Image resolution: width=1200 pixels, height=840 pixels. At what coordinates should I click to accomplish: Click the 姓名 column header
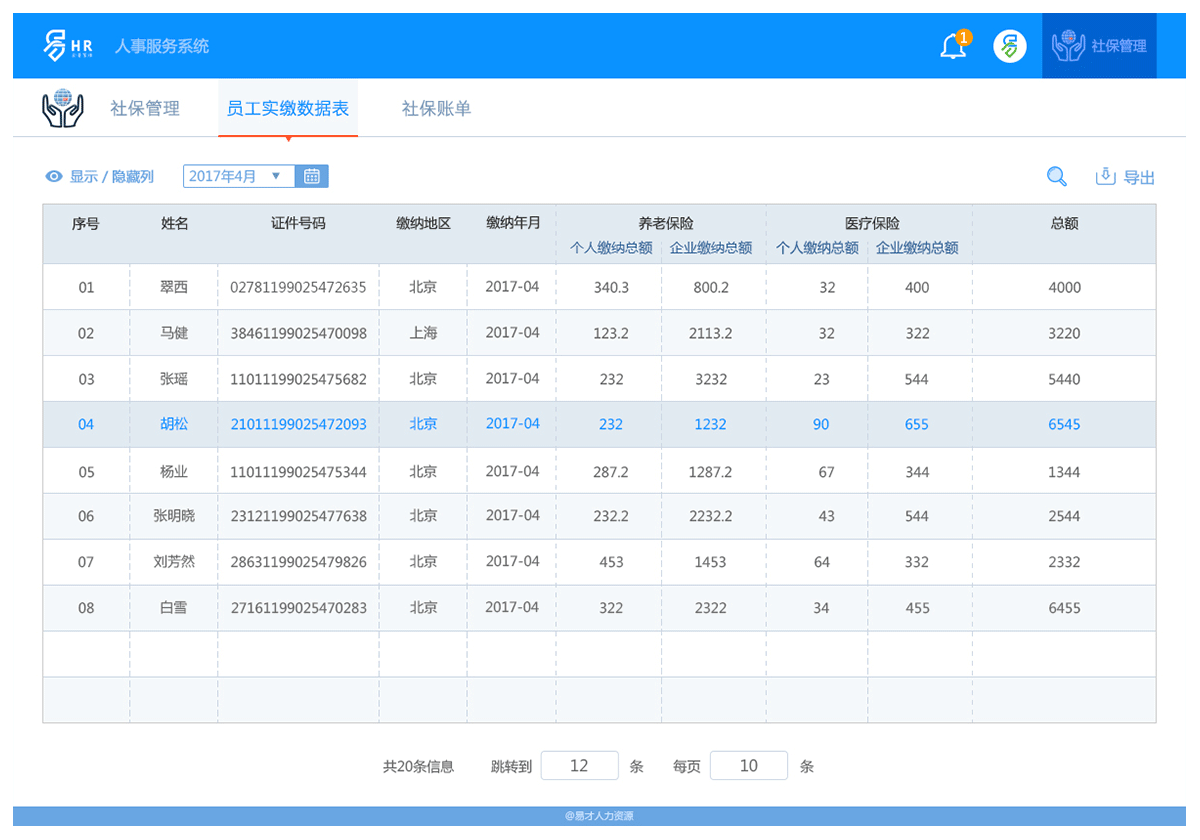click(x=175, y=224)
